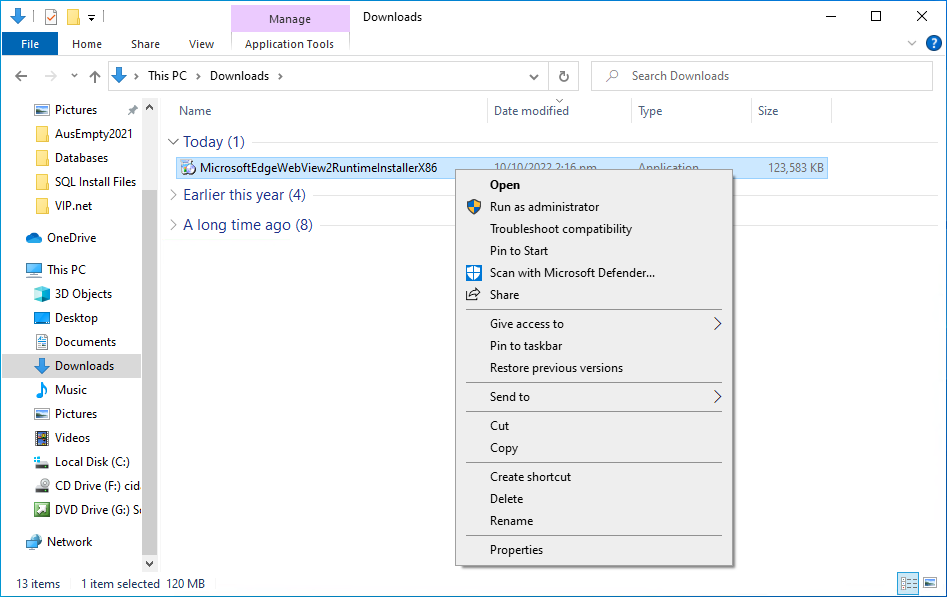Image resolution: width=947 pixels, height=597 pixels.
Task: Select This PC in the navigation pane
Action: tap(66, 270)
